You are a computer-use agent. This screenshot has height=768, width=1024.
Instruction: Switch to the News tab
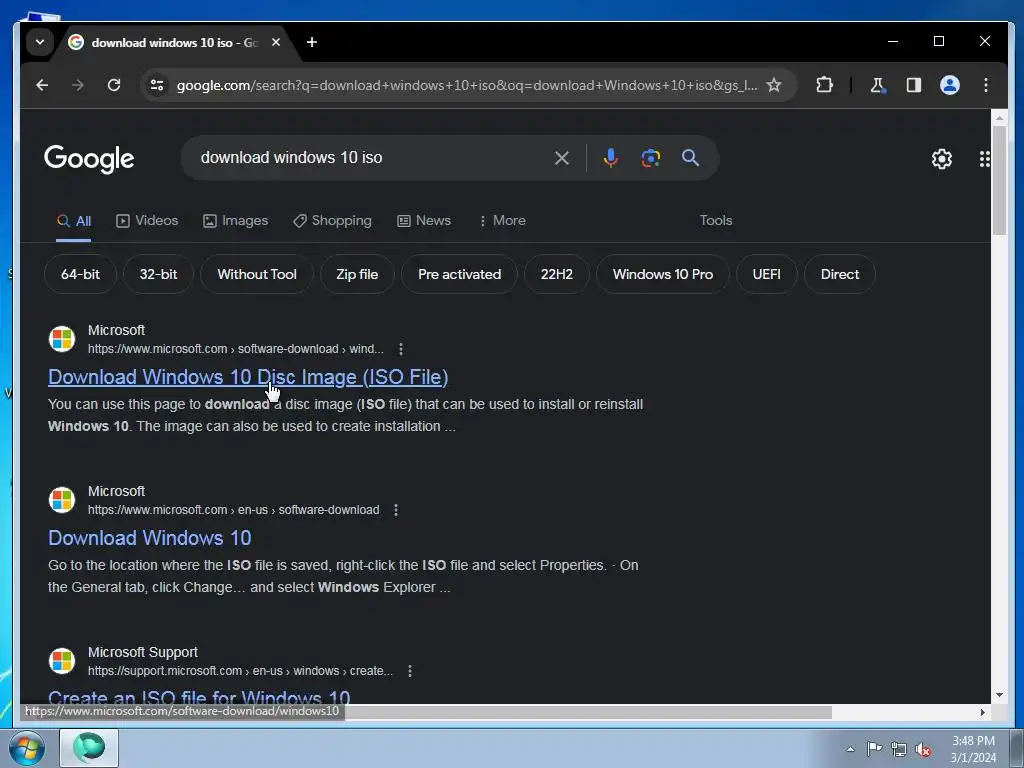tap(424, 221)
